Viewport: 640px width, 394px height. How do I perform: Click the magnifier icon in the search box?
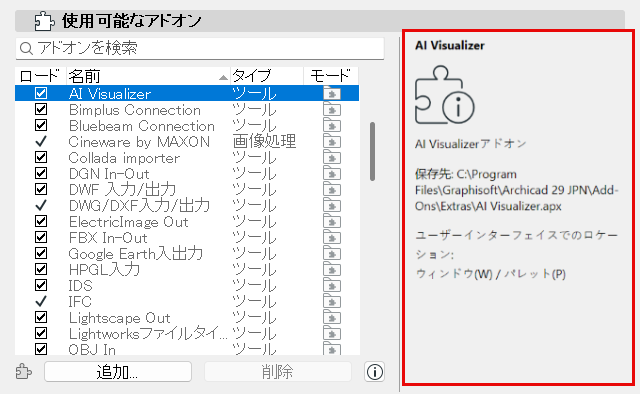tap(26, 49)
